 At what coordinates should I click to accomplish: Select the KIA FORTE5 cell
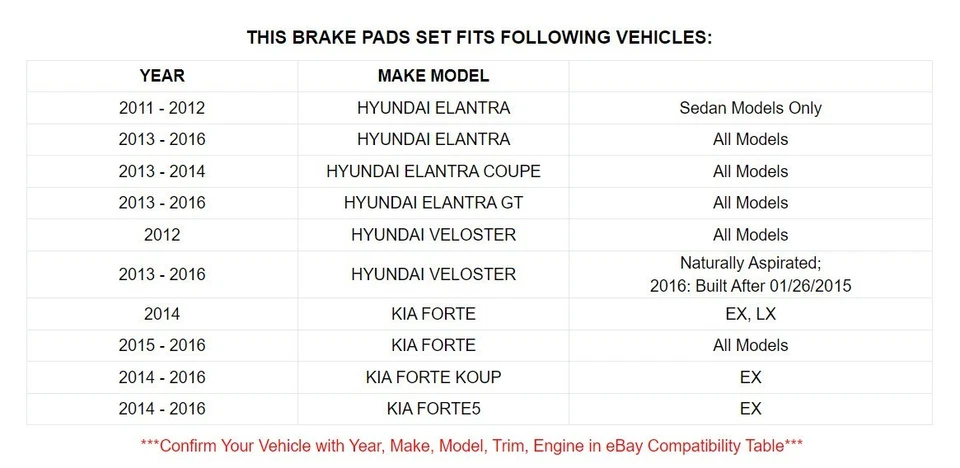tap(433, 409)
